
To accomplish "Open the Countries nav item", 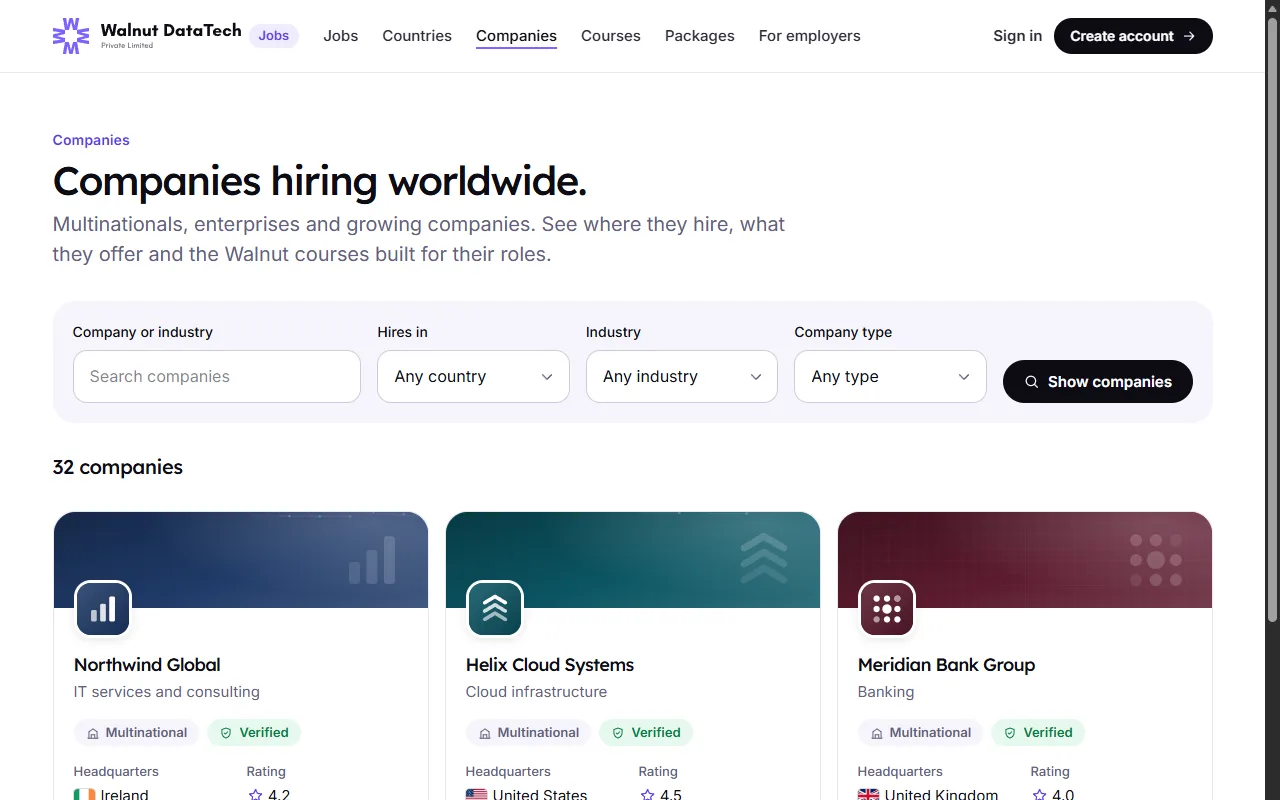I will pos(417,36).
